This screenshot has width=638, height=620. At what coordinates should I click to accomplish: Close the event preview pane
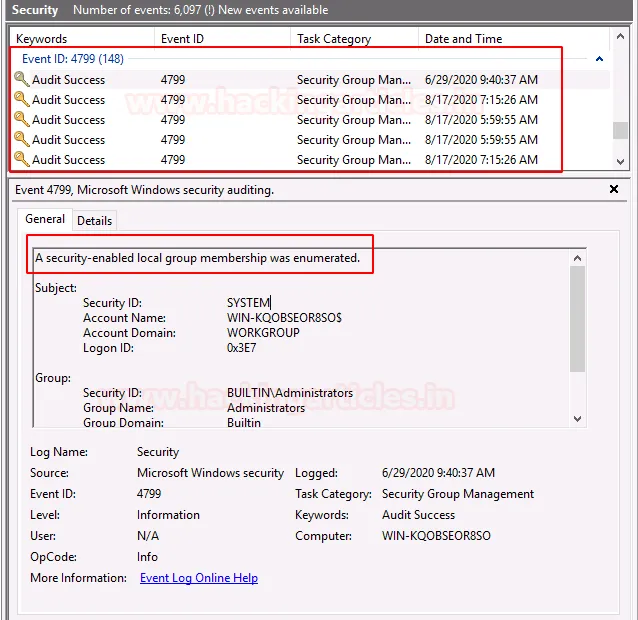click(613, 189)
